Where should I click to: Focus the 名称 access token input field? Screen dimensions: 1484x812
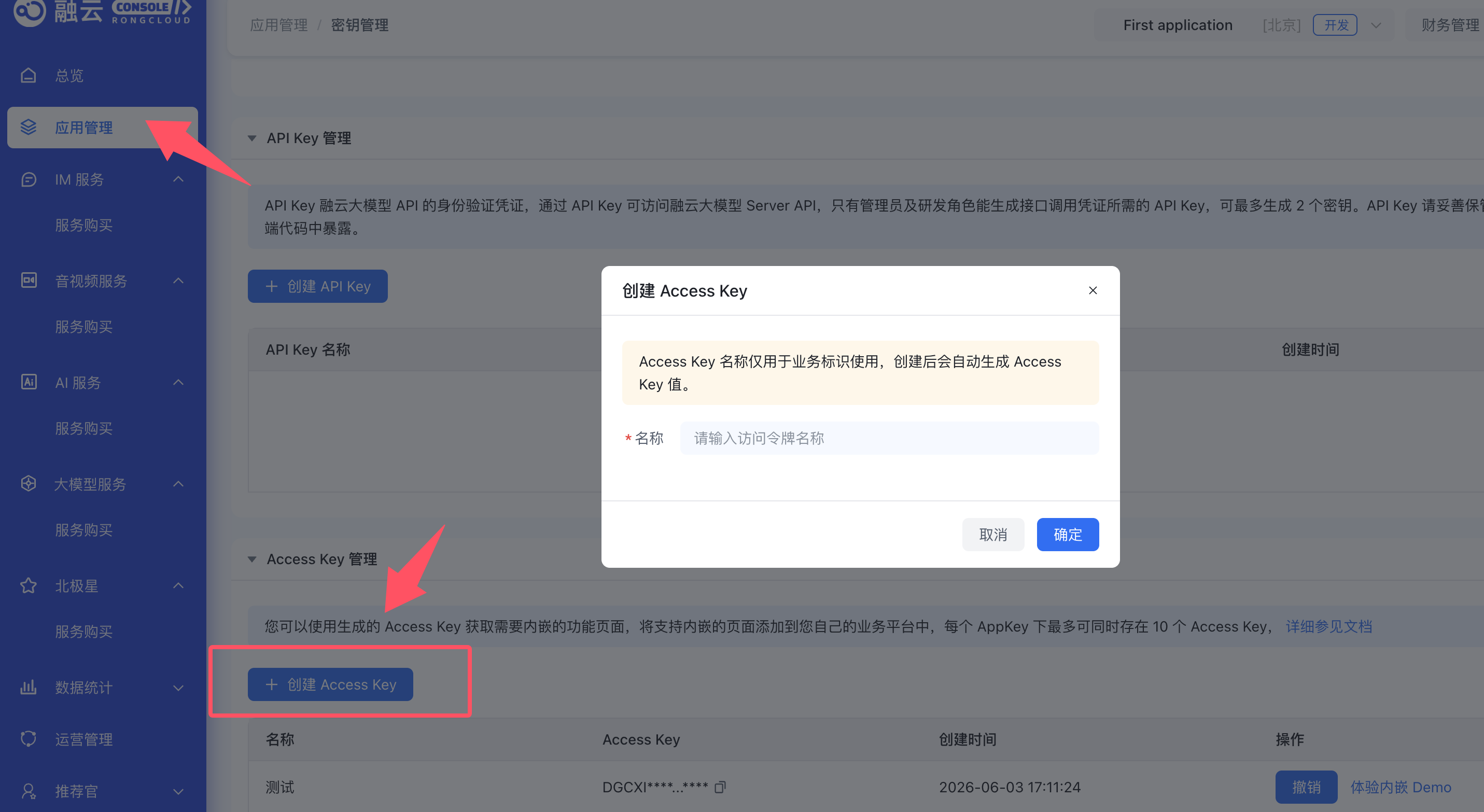(x=889, y=438)
